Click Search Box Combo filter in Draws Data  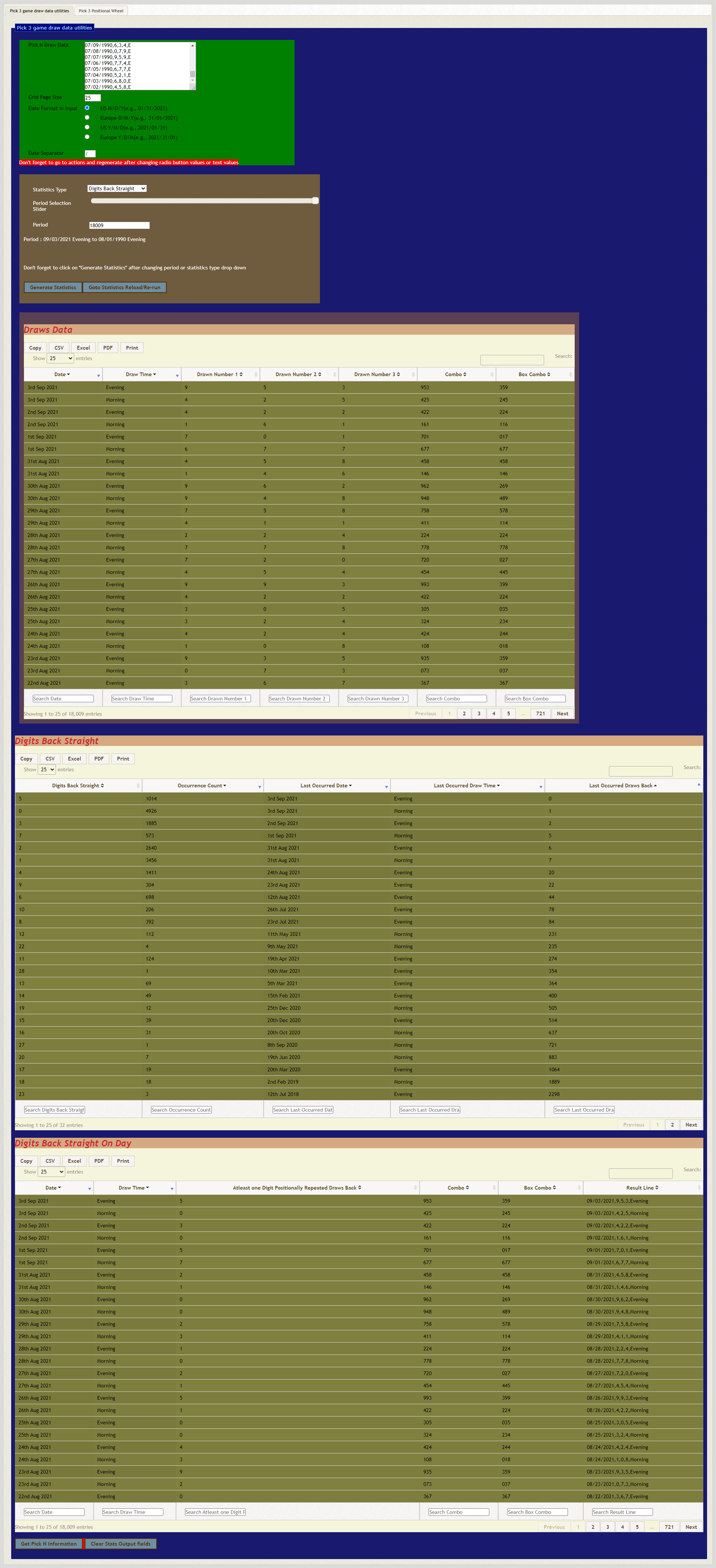pos(535,699)
